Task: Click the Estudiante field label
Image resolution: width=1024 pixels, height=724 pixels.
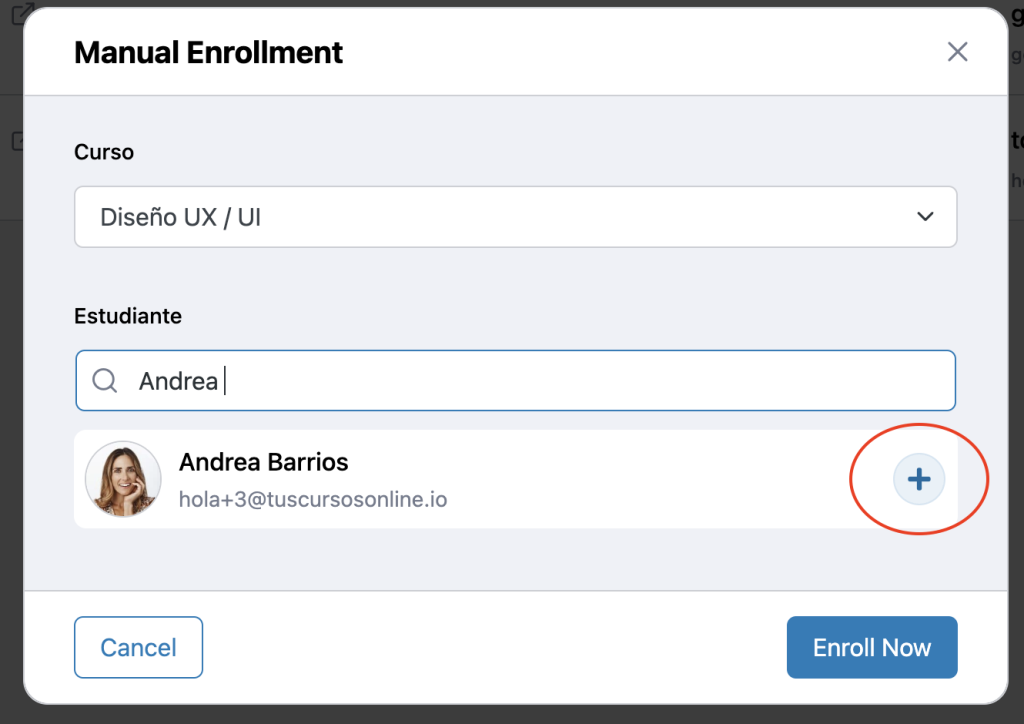Action: coord(128,316)
